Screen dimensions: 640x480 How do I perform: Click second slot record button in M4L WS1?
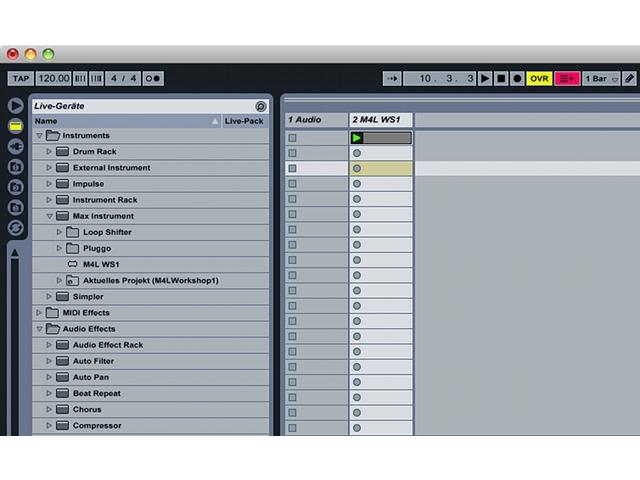(357, 153)
